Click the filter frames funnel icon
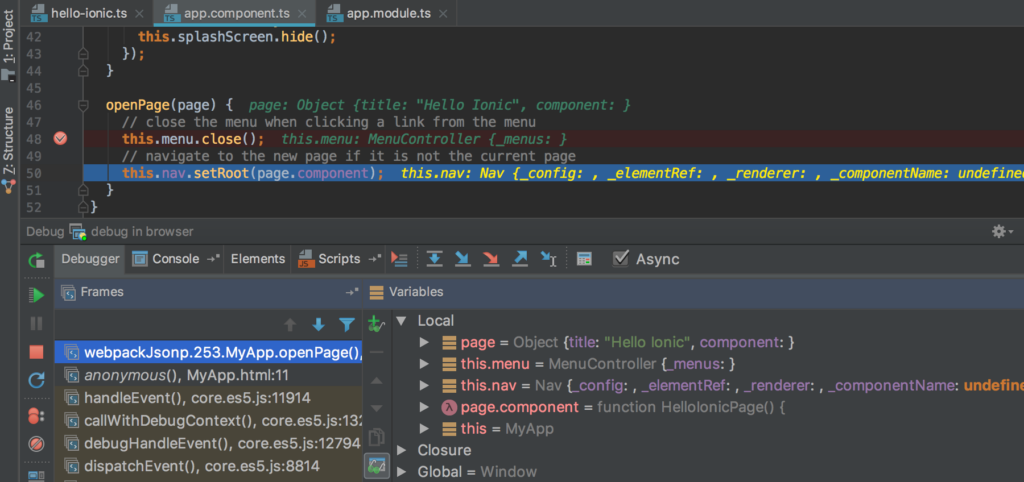This screenshot has width=1024, height=482. coord(347,325)
